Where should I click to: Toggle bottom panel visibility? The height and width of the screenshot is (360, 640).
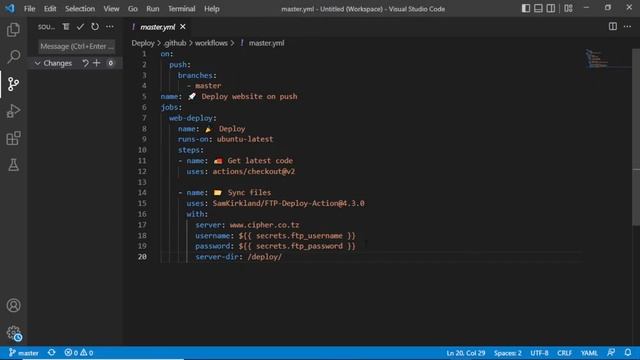[538, 8]
